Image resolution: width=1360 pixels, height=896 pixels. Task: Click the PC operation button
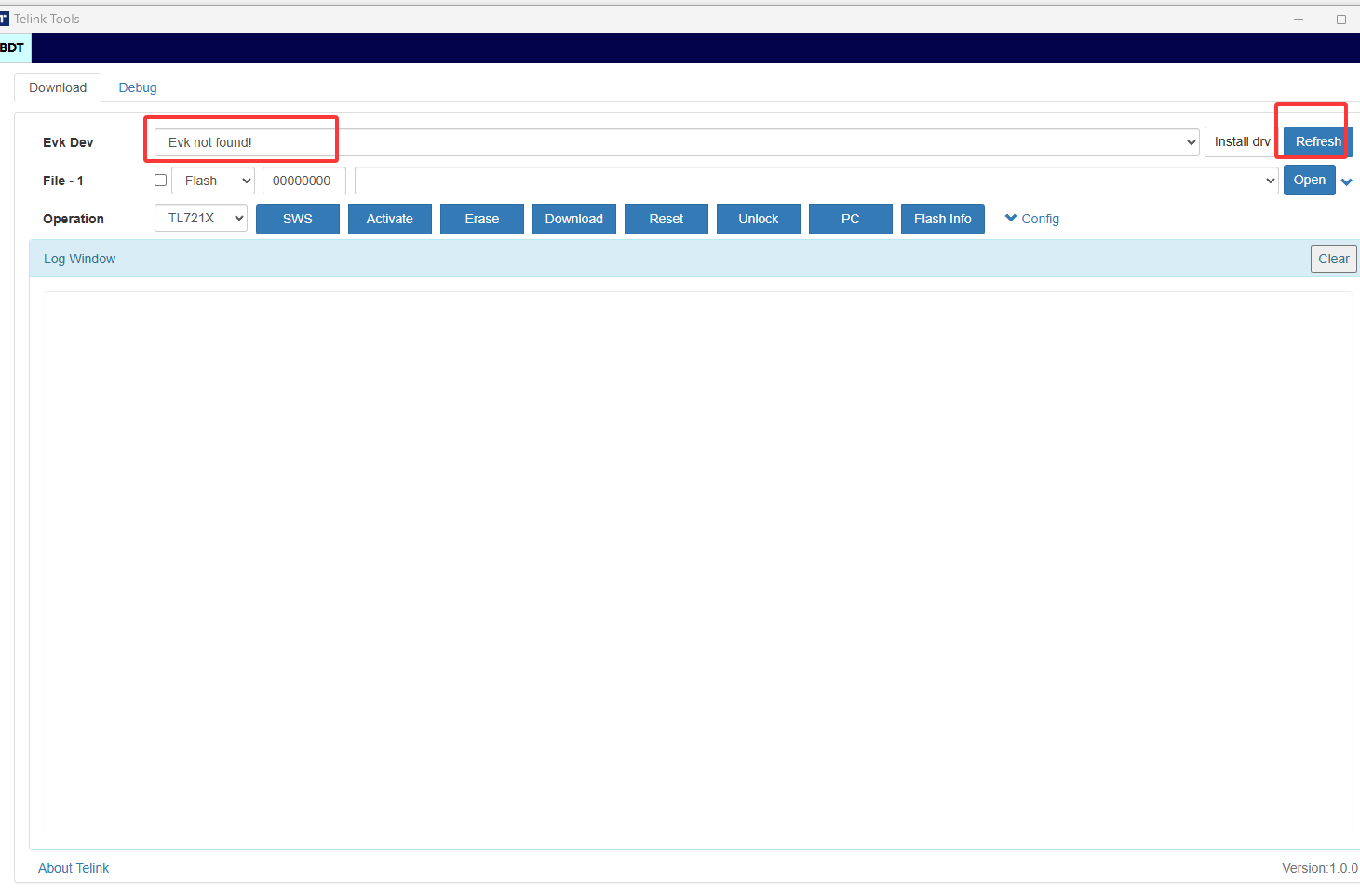coord(851,219)
